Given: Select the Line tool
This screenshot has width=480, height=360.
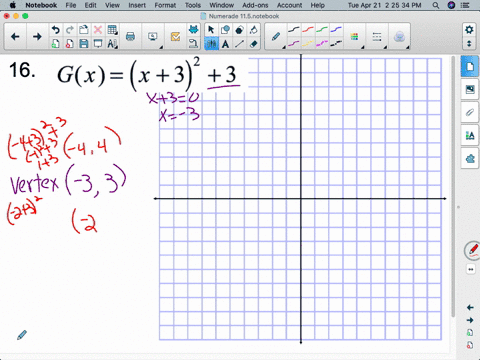Looking at the screenshot, I should [x=239, y=44].
